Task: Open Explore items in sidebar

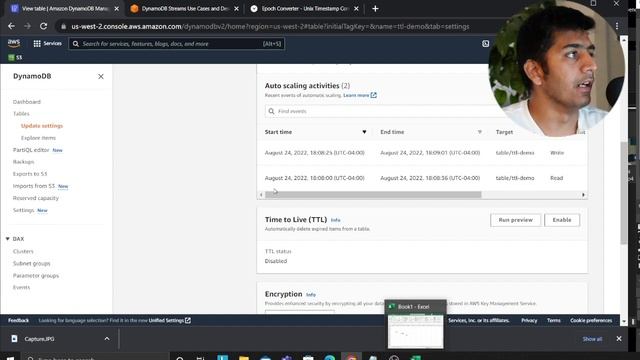Action: click(38, 138)
